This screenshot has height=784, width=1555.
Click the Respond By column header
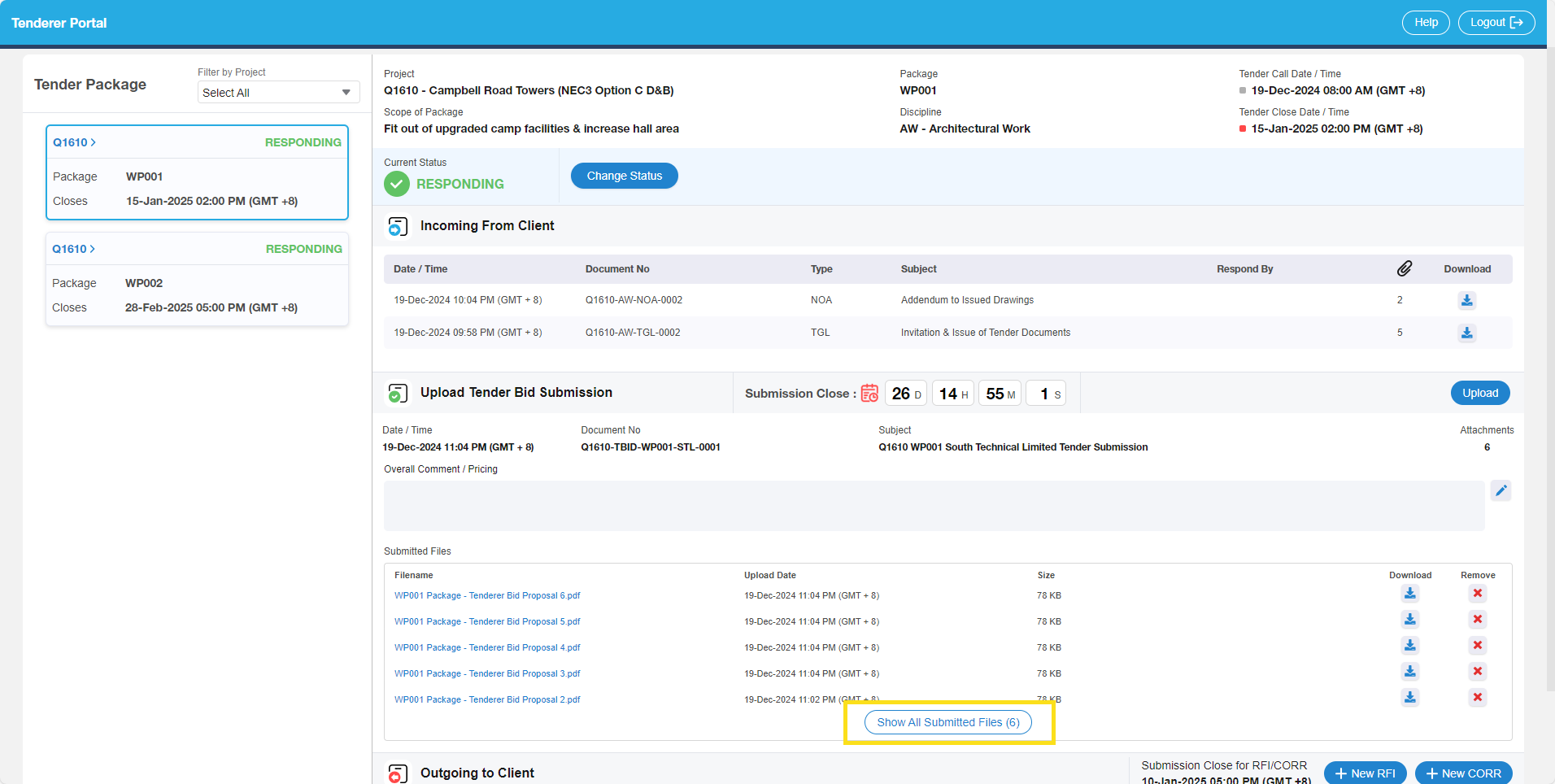[x=1244, y=269]
